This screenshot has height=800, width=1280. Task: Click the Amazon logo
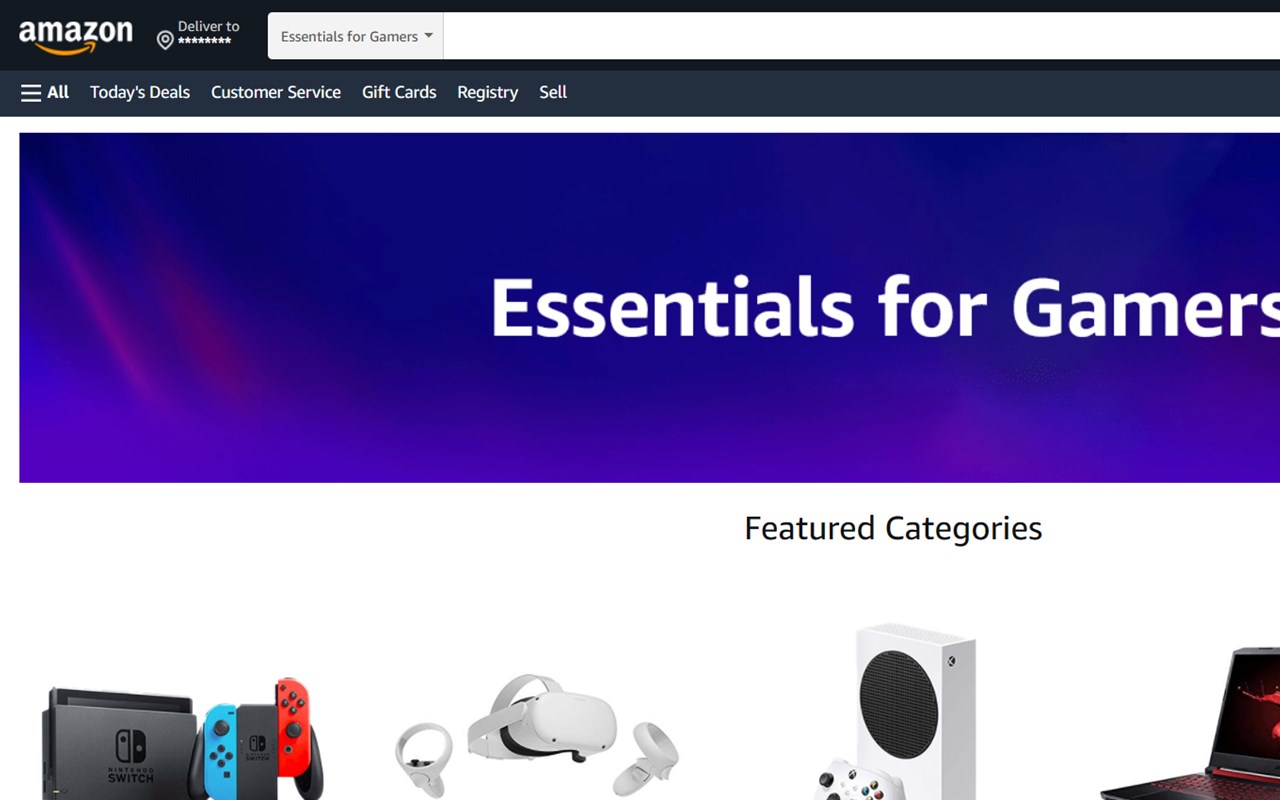(x=76, y=36)
